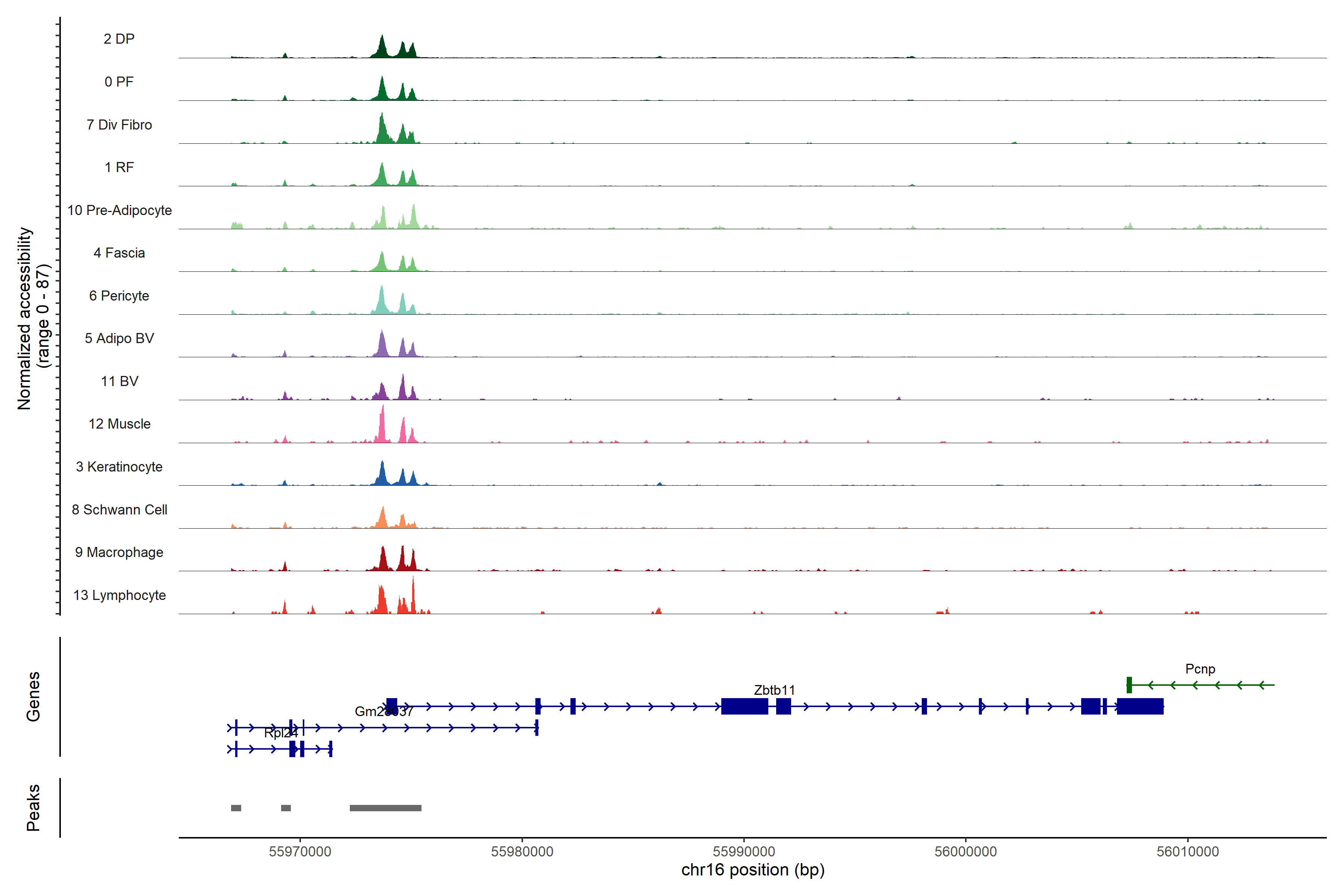Click the leftmost gray peak bar
Image resolution: width=1344 pixels, height=896 pixels.
236,808
